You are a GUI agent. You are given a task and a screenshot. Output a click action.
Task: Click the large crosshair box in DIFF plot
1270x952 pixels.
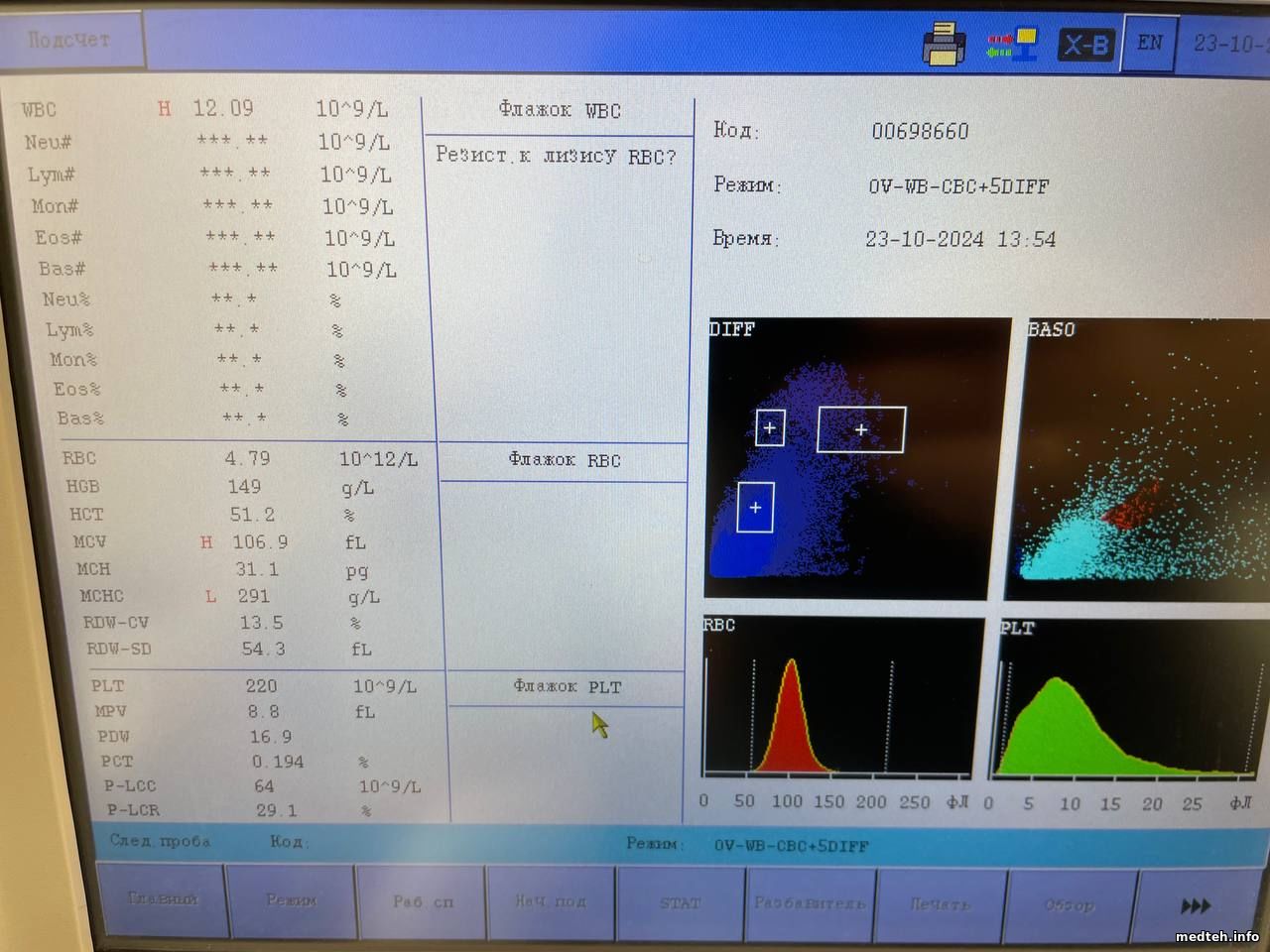pos(860,429)
